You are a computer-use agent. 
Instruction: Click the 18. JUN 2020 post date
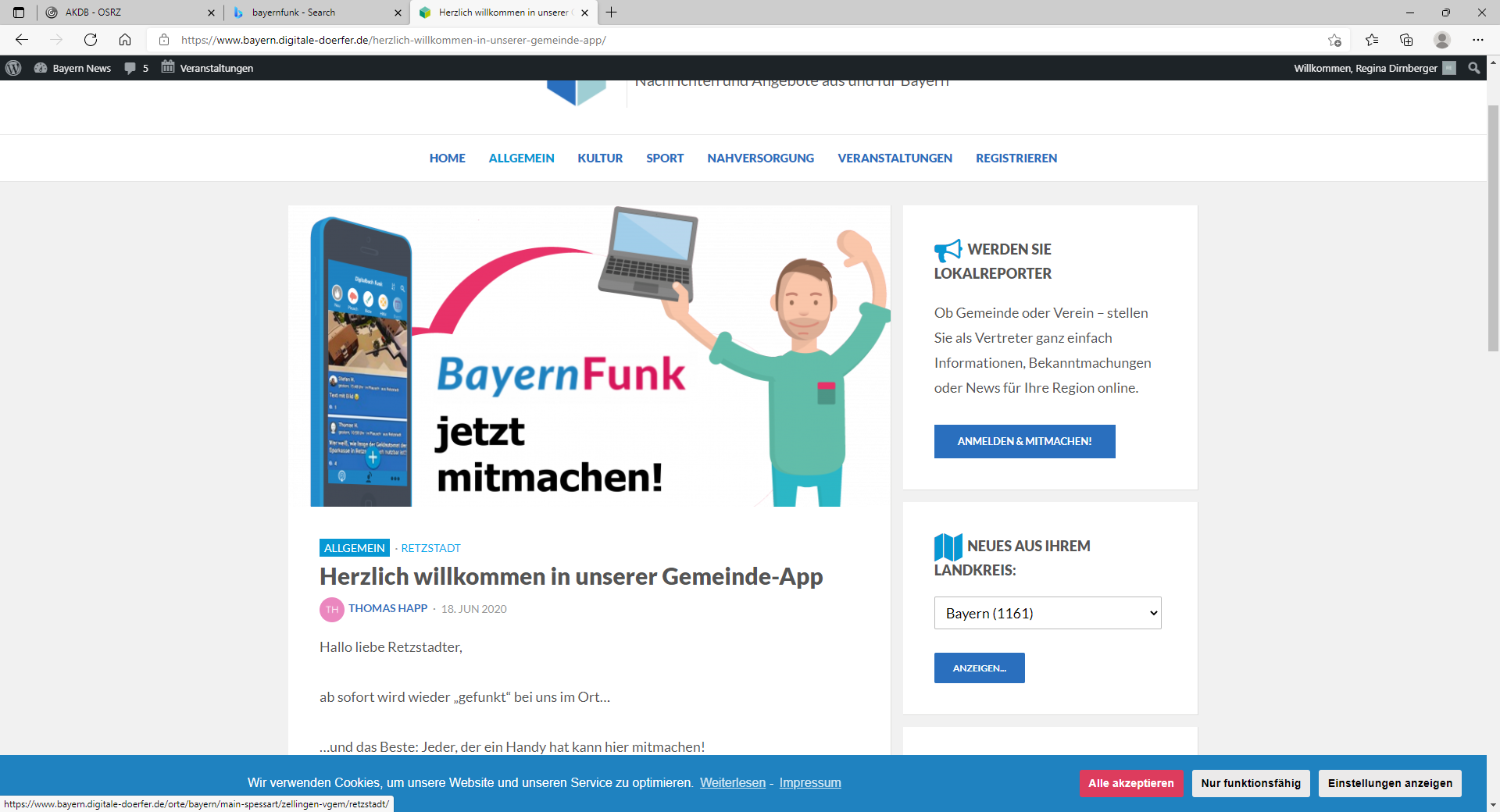click(474, 609)
